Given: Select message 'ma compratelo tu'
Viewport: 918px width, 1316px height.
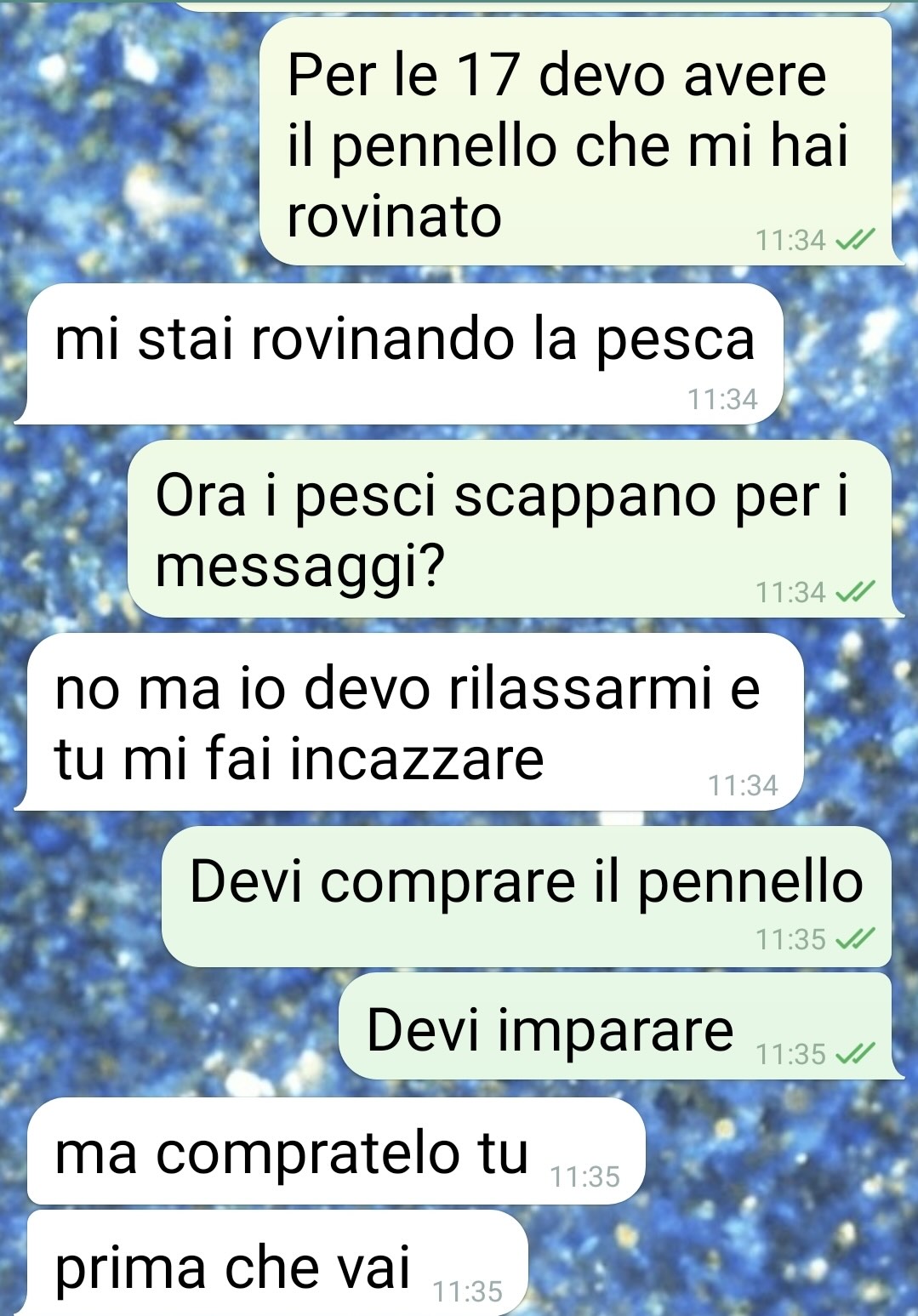Looking at the screenshot, I should (336, 1151).
